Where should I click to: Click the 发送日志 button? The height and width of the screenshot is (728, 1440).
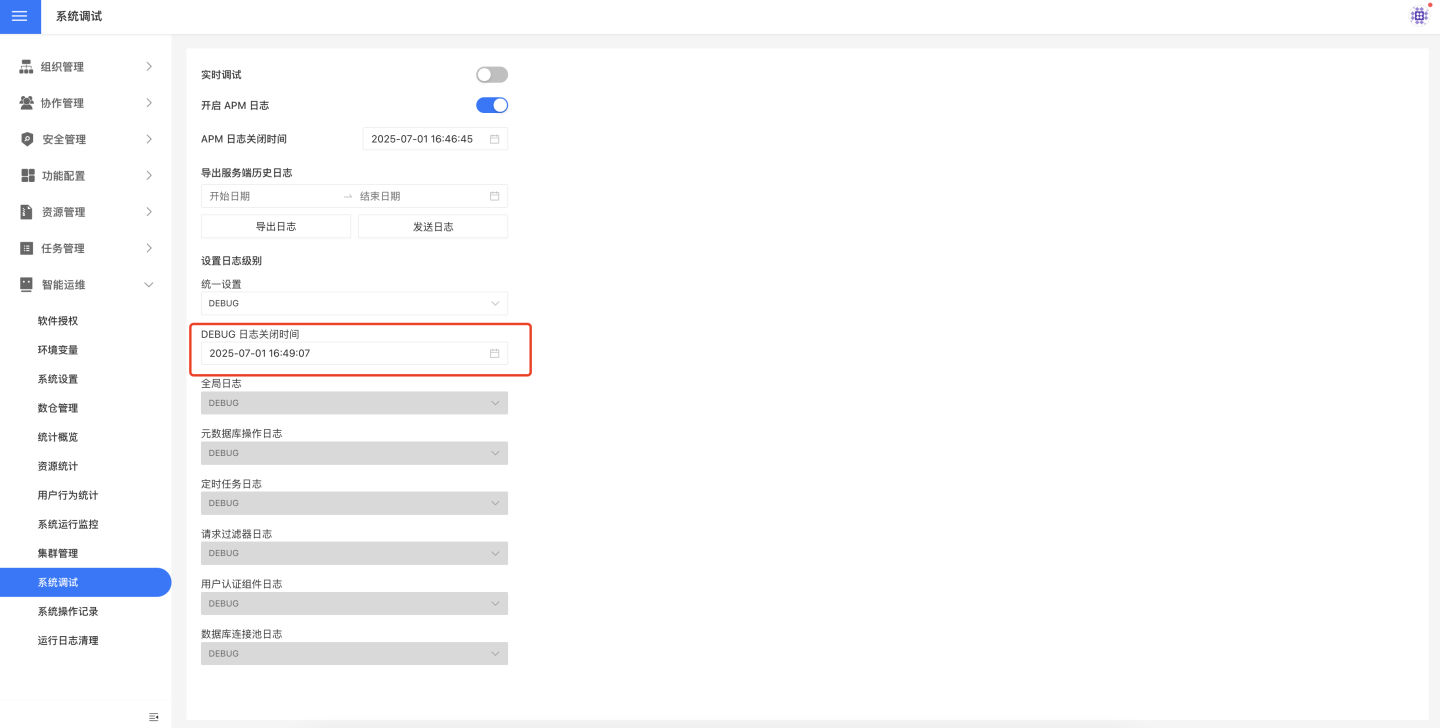coord(433,227)
